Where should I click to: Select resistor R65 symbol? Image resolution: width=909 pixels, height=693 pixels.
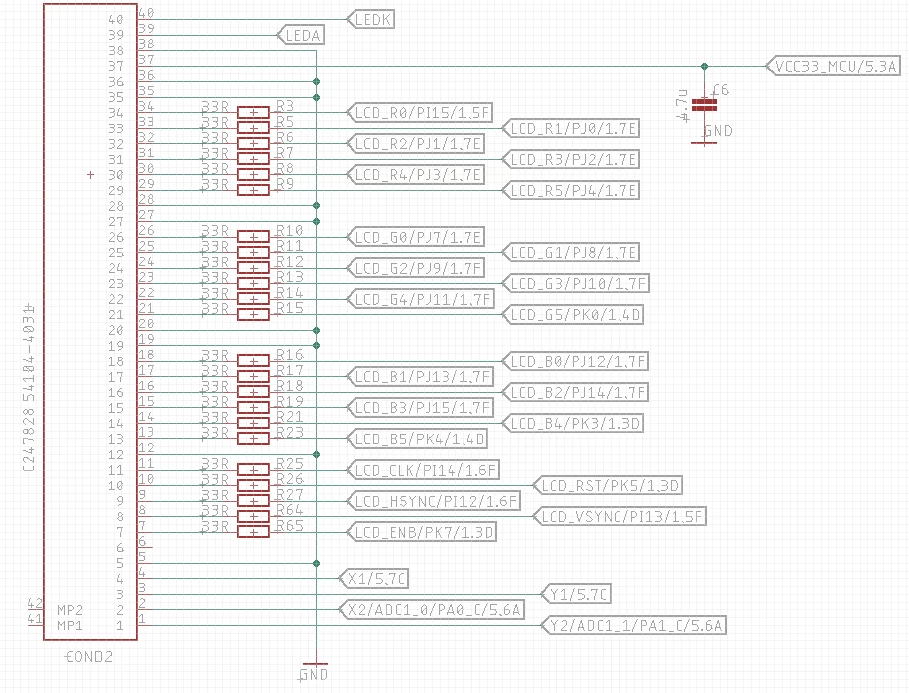[x=253, y=532]
